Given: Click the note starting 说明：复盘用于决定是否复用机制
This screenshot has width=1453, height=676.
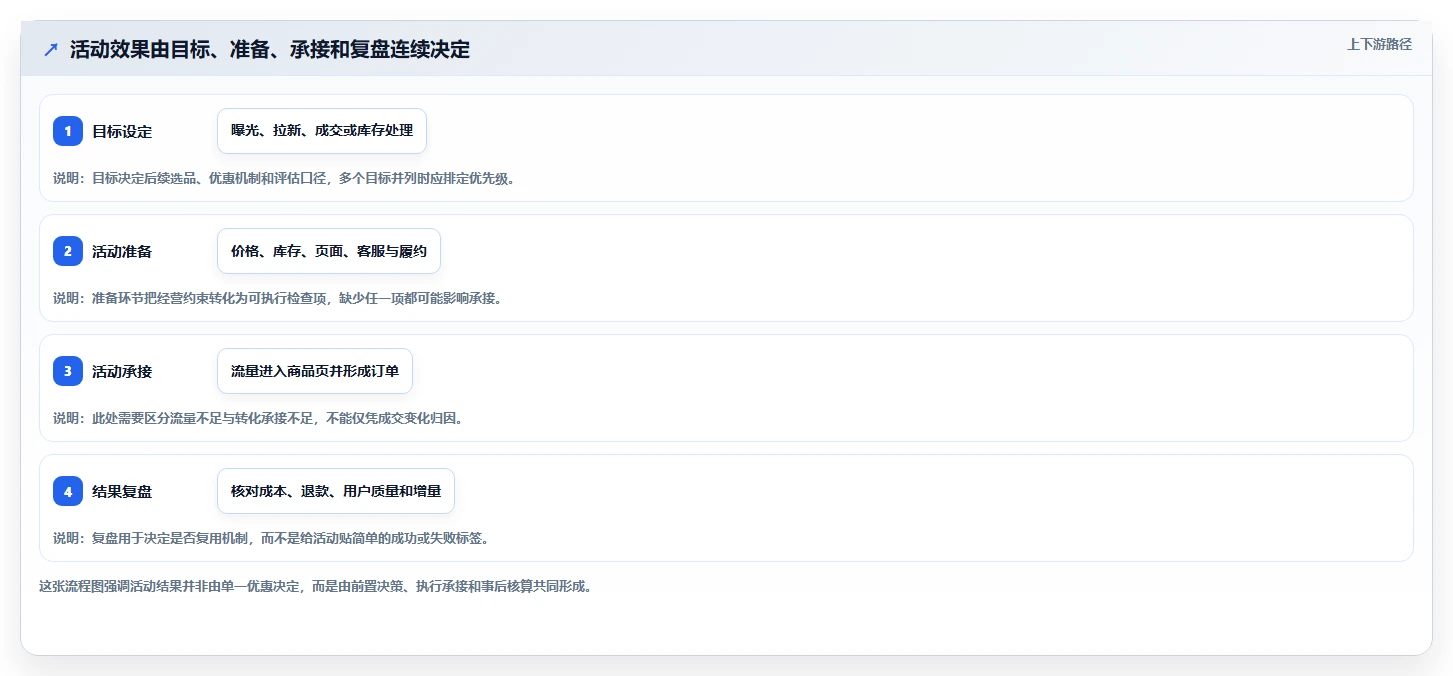Looking at the screenshot, I should 271,538.
